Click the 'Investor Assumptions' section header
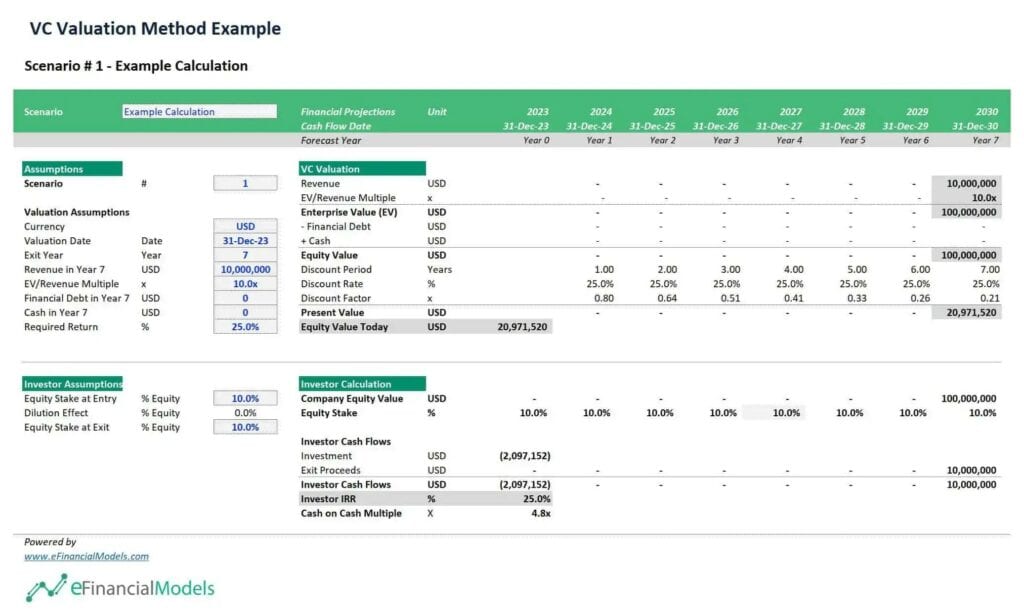The width and height of the screenshot is (1024, 613). click(72, 384)
